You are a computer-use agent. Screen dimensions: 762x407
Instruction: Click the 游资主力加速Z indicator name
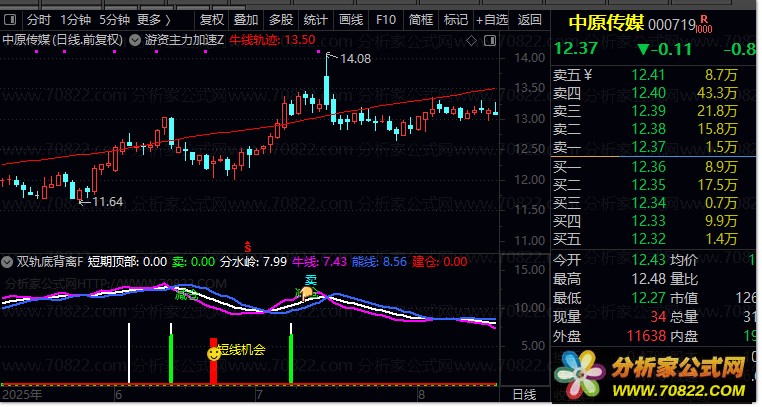click(184, 40)
